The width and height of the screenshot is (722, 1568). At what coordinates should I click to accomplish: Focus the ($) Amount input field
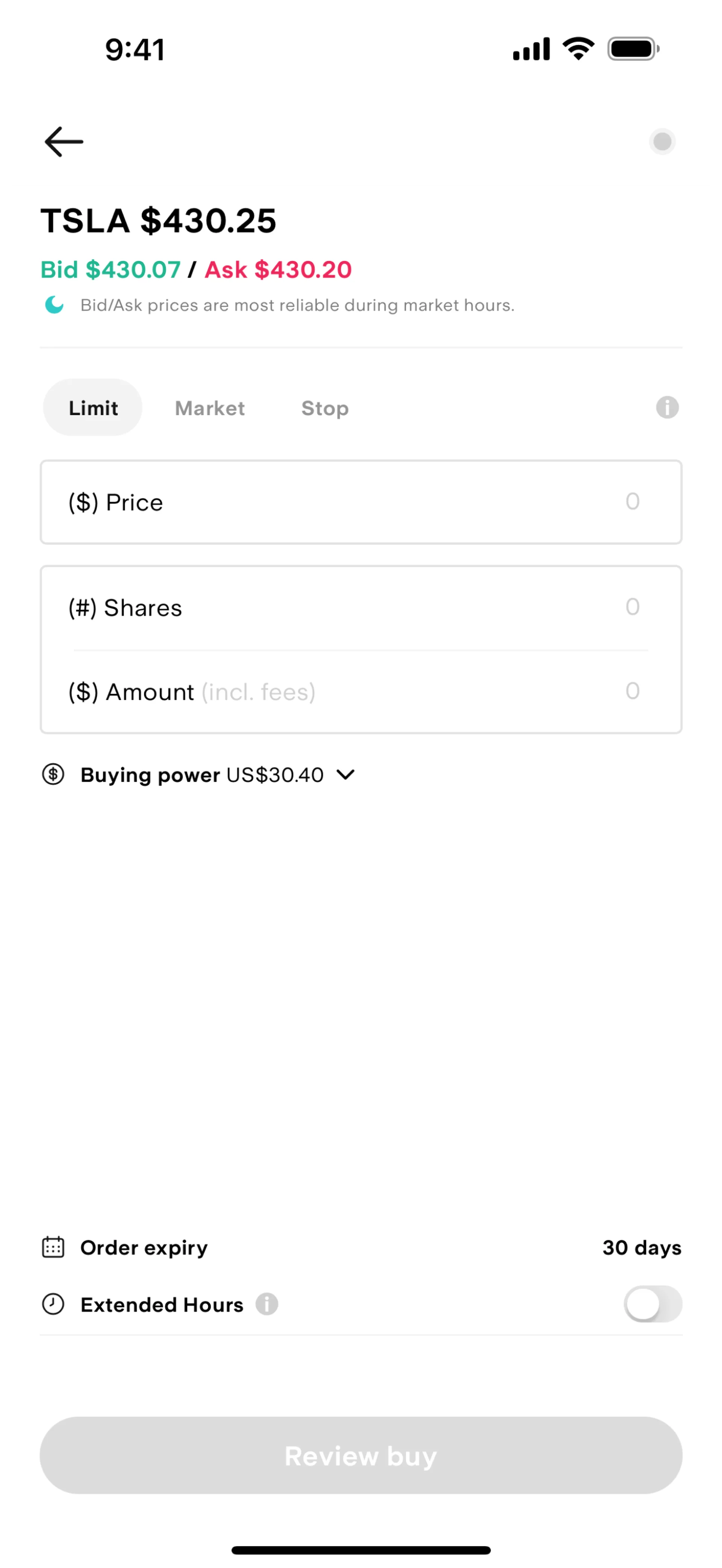click(x=361, y=692)
